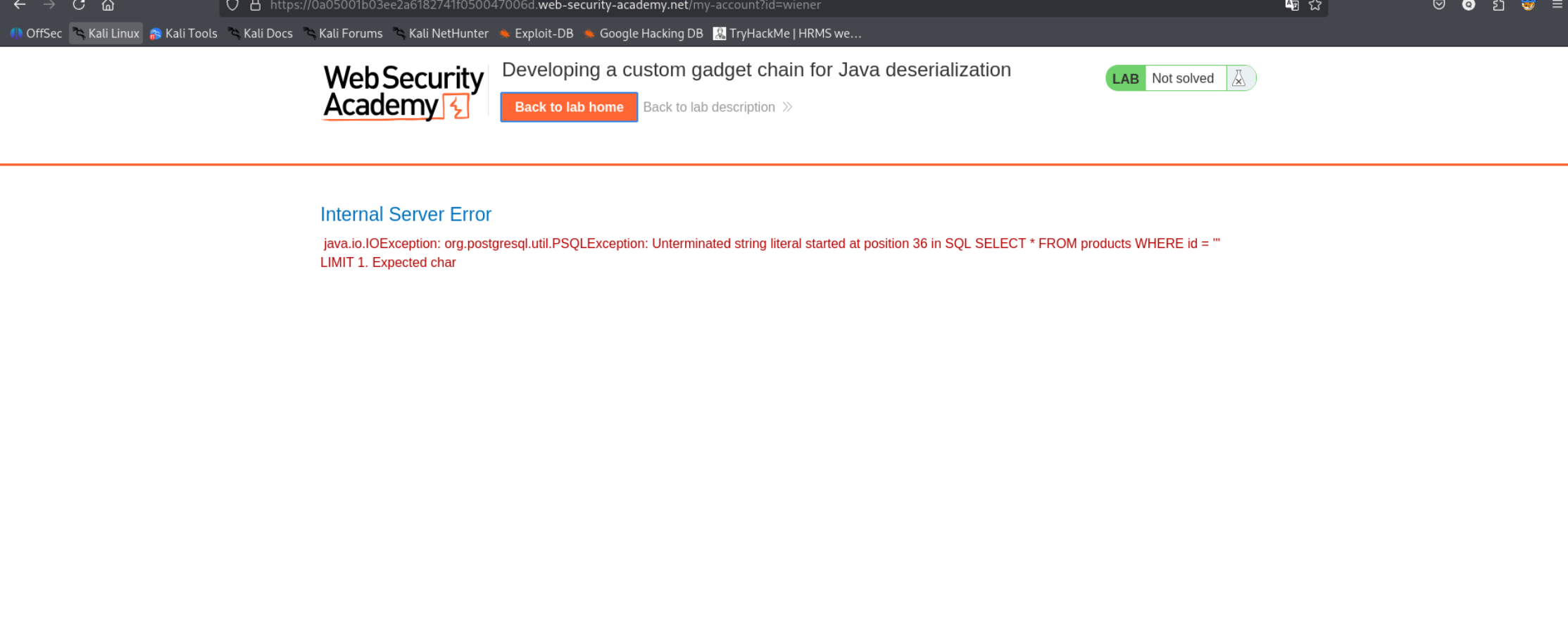This screenshot has width=1568, height=641.
Task: Click the shield tracking protection icon
Action: coord(232,5)
